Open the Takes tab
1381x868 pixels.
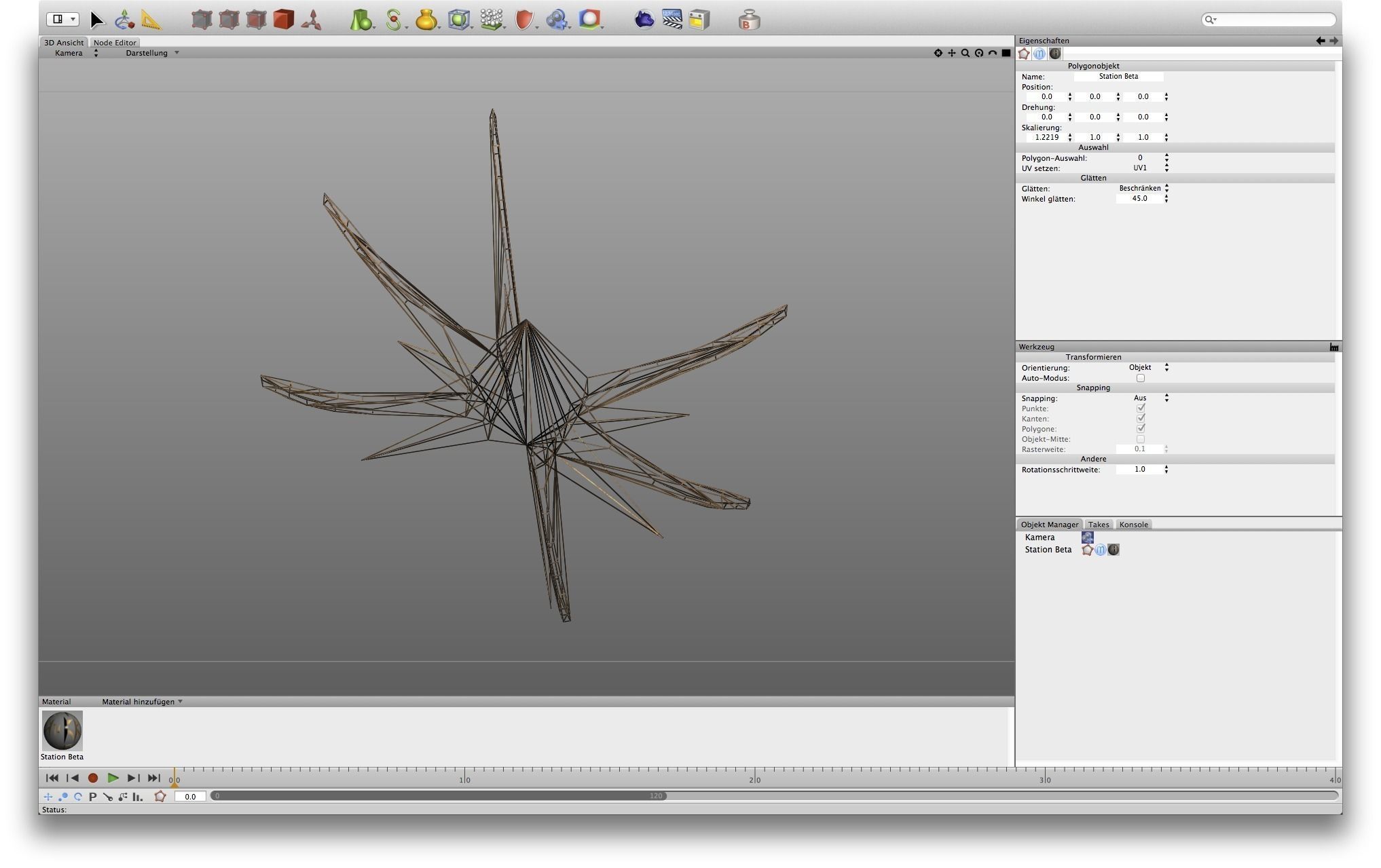click(x=1098, y=525)
